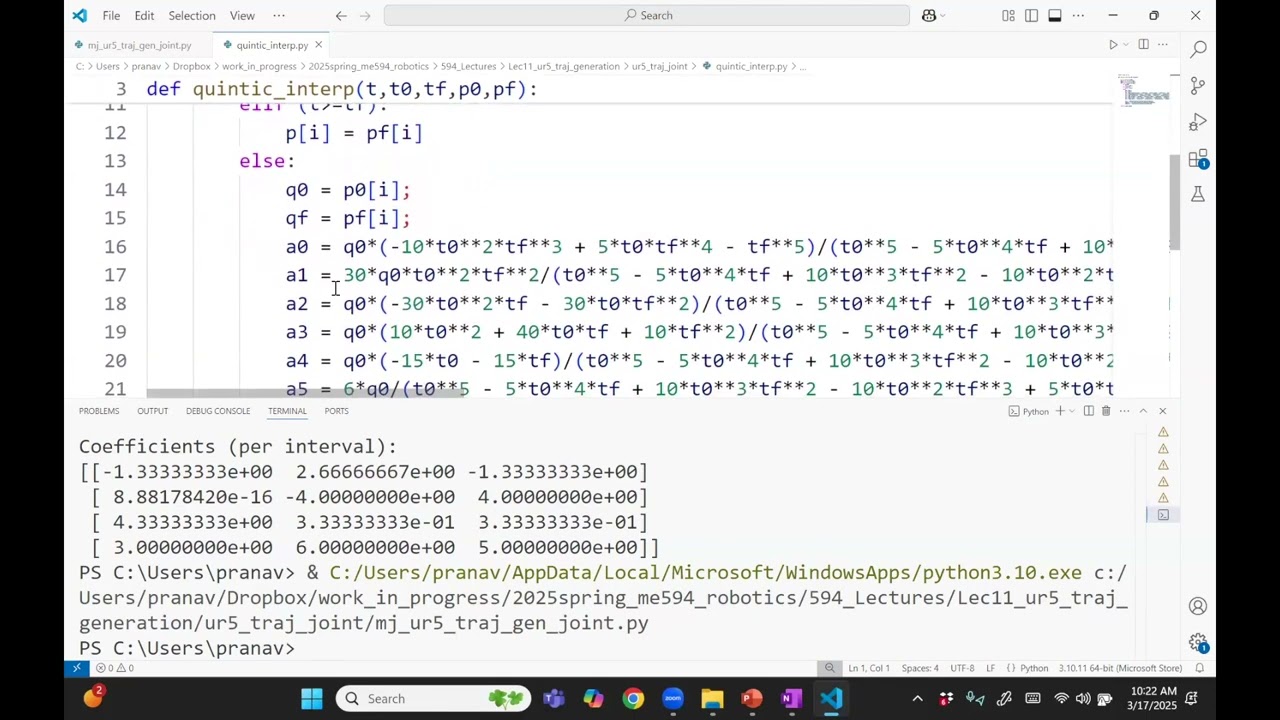The width and height of the screenshot is (1280, 720).
Task: Click the code minimap preview
Action: 1143,92
